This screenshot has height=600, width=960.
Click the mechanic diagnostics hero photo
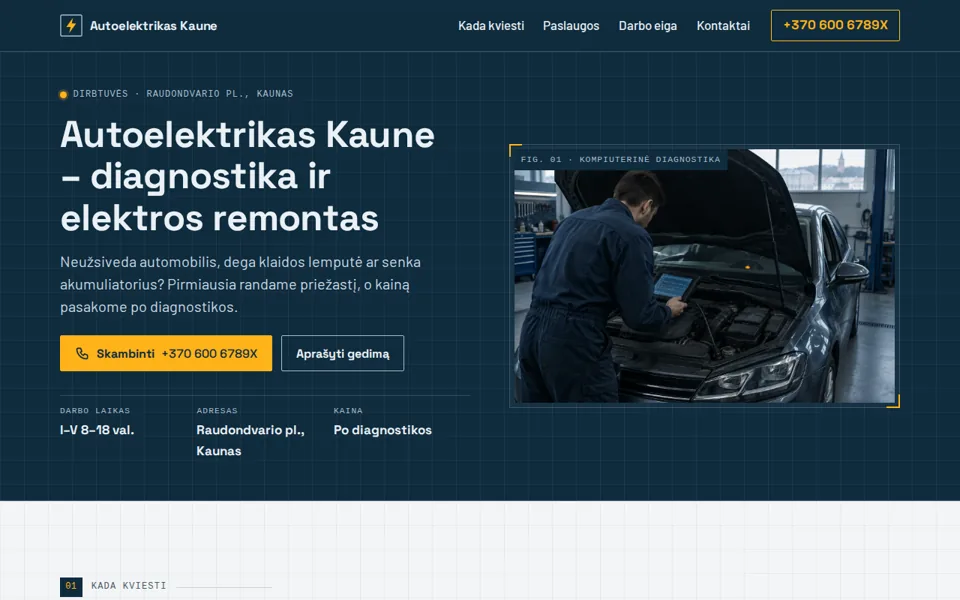click(x=704, y=276)
